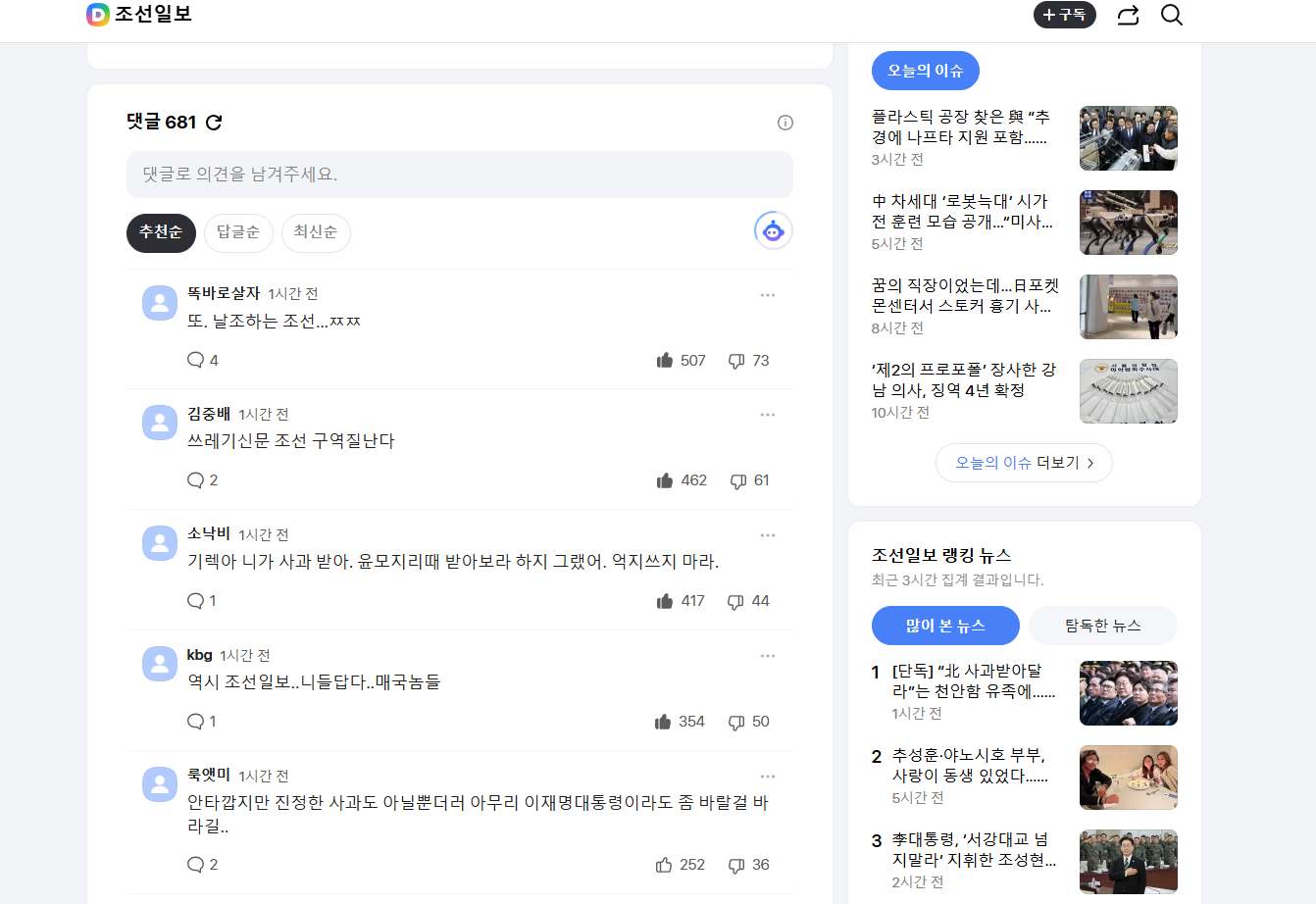Screen dimensions: 1316x904
Task: Open the ranking 3 news thumbnail
Action: tap(1129, 862)
